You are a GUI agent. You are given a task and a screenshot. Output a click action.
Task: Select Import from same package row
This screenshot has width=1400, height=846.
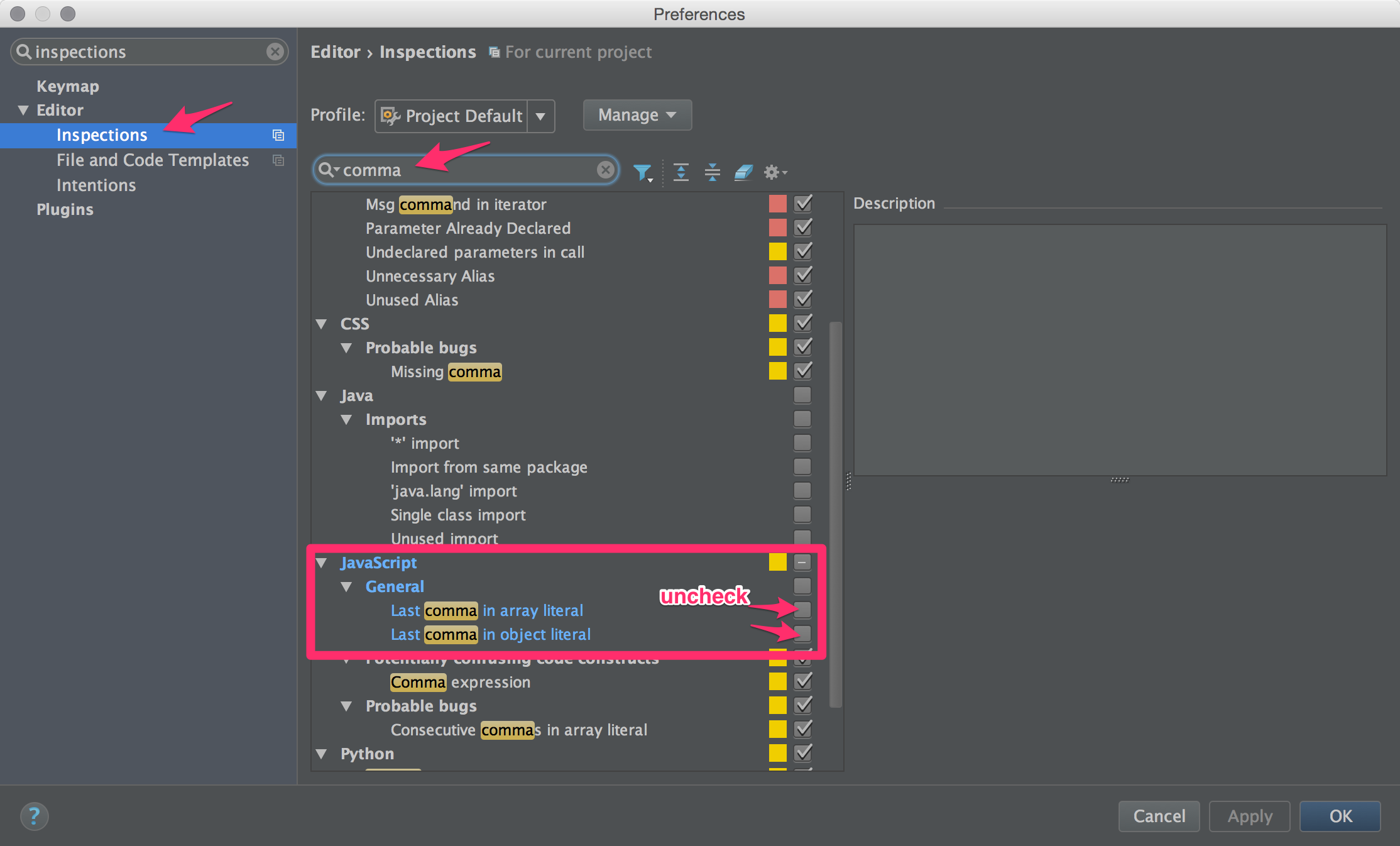pos(489,467)
